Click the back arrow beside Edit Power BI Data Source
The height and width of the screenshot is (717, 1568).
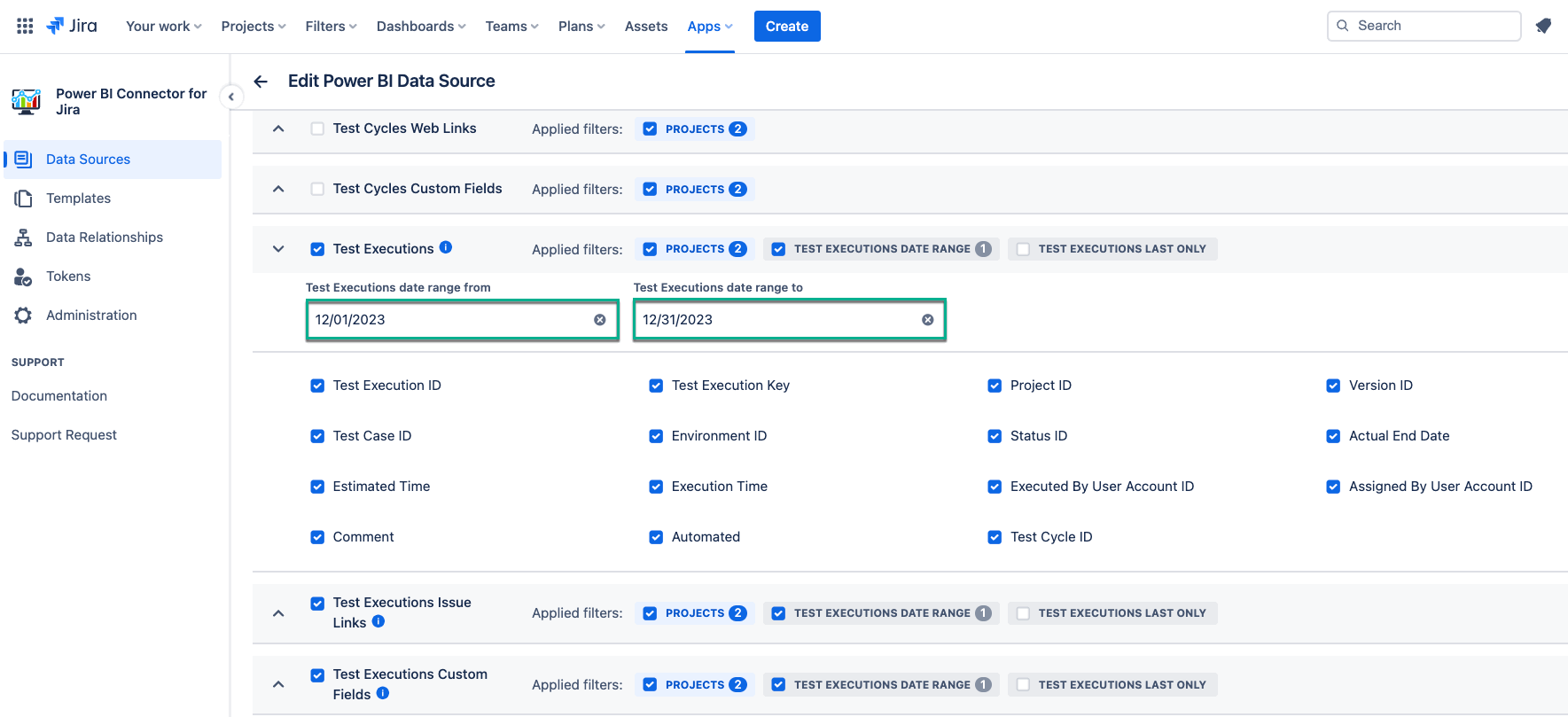(x=261, y=82)
